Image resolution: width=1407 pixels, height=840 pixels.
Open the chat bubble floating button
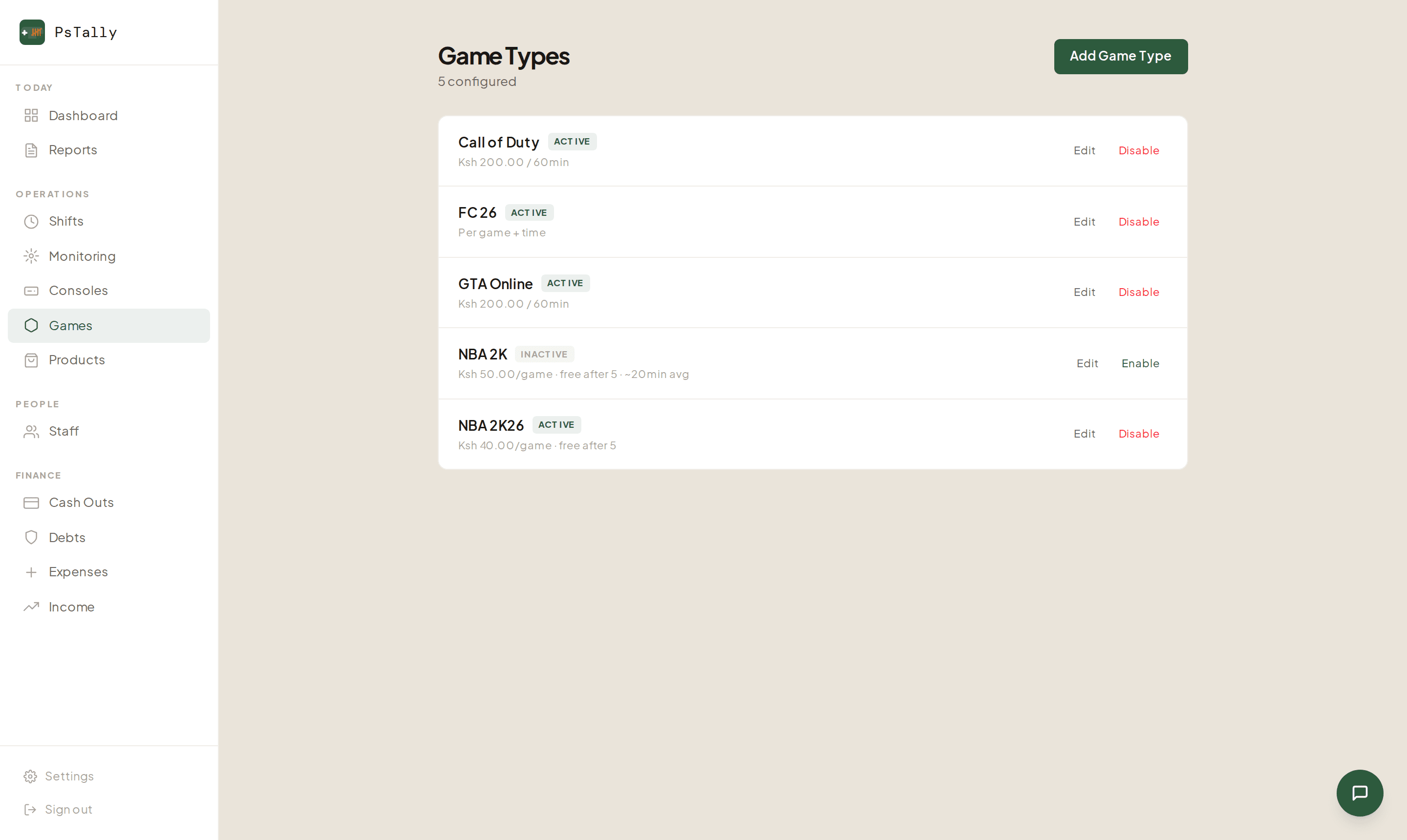tap(1360, 793)
